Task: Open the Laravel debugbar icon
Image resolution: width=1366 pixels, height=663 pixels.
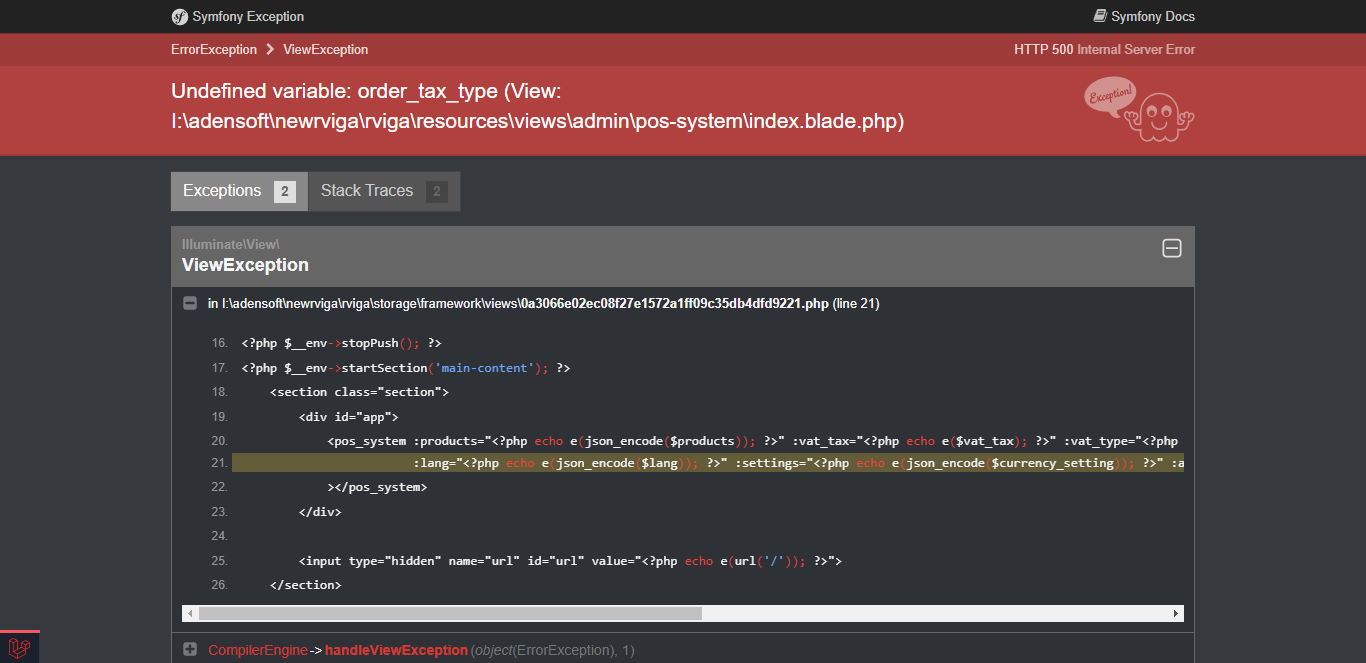Action: pyautogui.click(x=19, y=648)
